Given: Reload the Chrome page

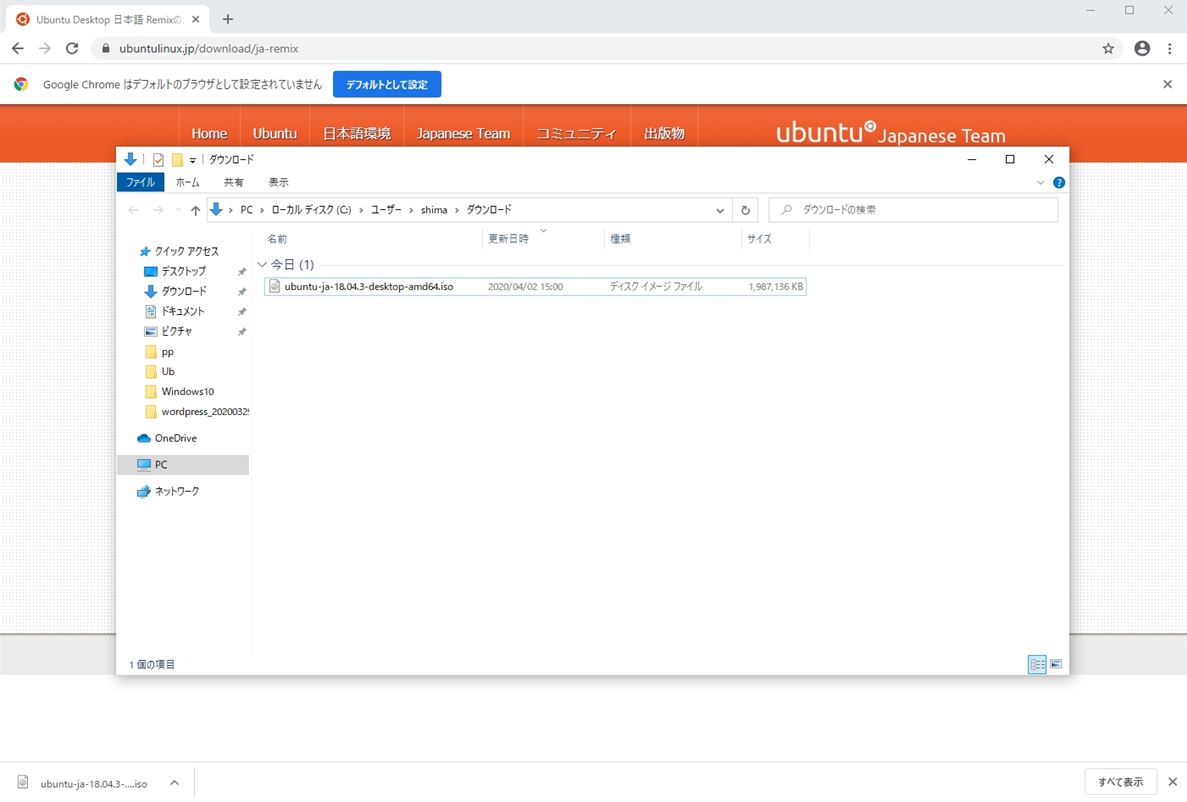Looking at the screenshot, I should pos(72,48).
